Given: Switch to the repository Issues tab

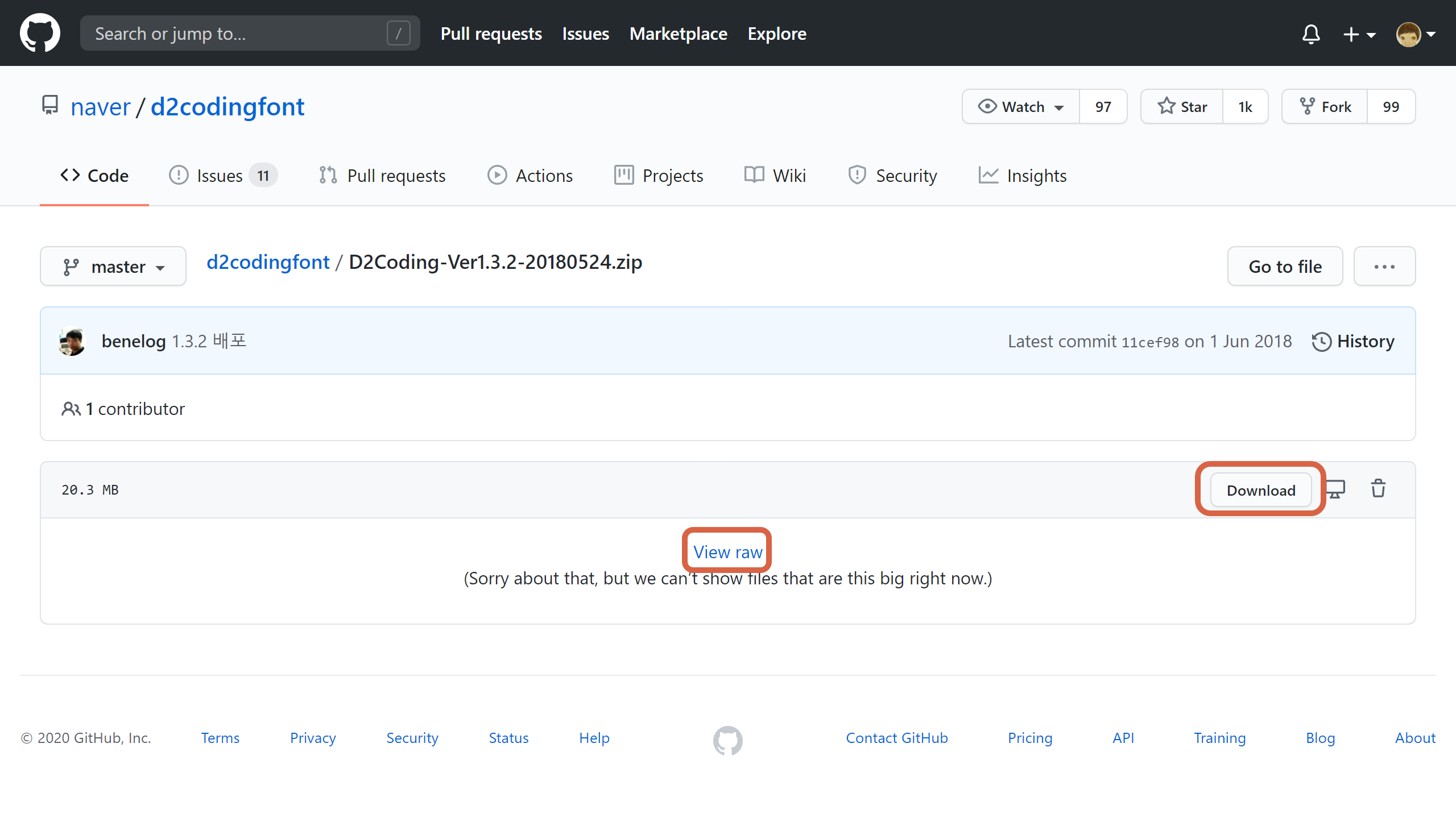Looking at the screenshot, I should [223, 176].
